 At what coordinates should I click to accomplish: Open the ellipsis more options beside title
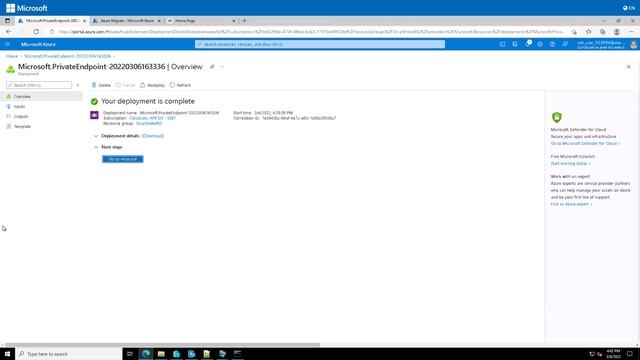tap(222, 67)
